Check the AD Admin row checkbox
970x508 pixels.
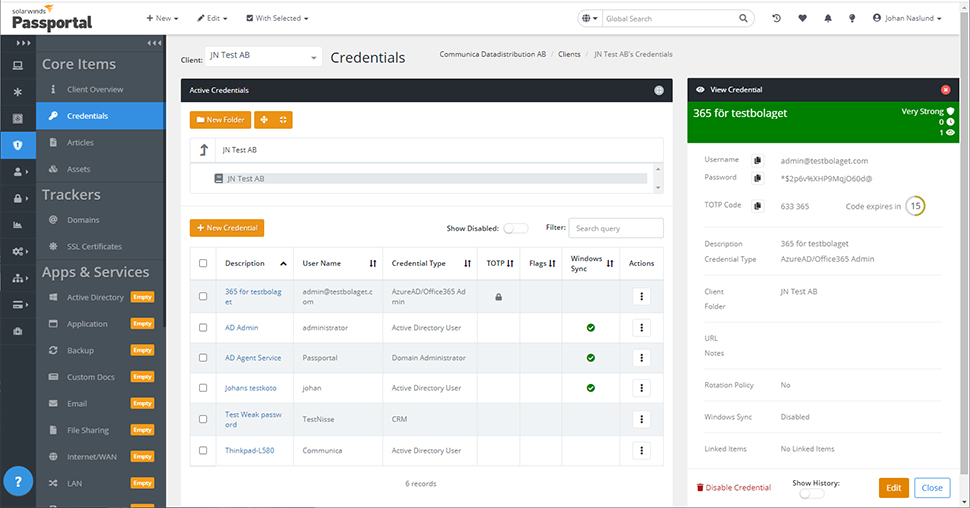203,327
